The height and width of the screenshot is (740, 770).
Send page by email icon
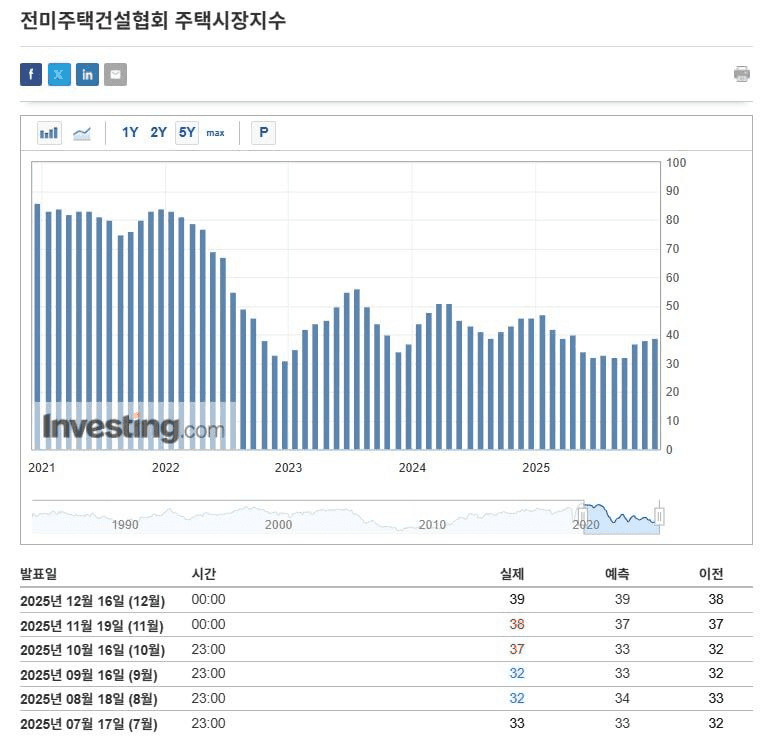pyautogui.click(x=116, y=74)
